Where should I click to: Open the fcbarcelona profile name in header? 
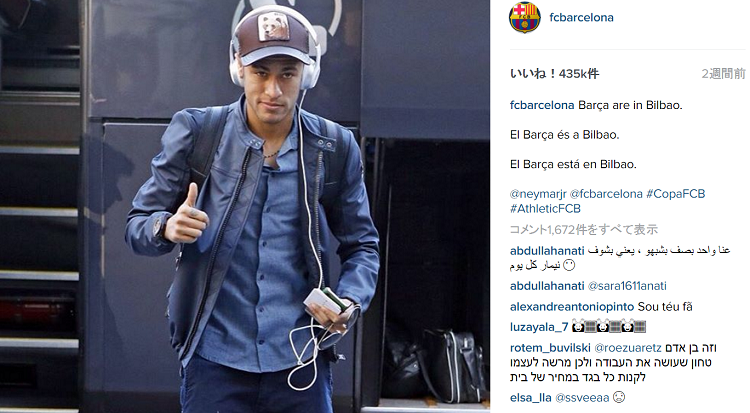(581, 18)
